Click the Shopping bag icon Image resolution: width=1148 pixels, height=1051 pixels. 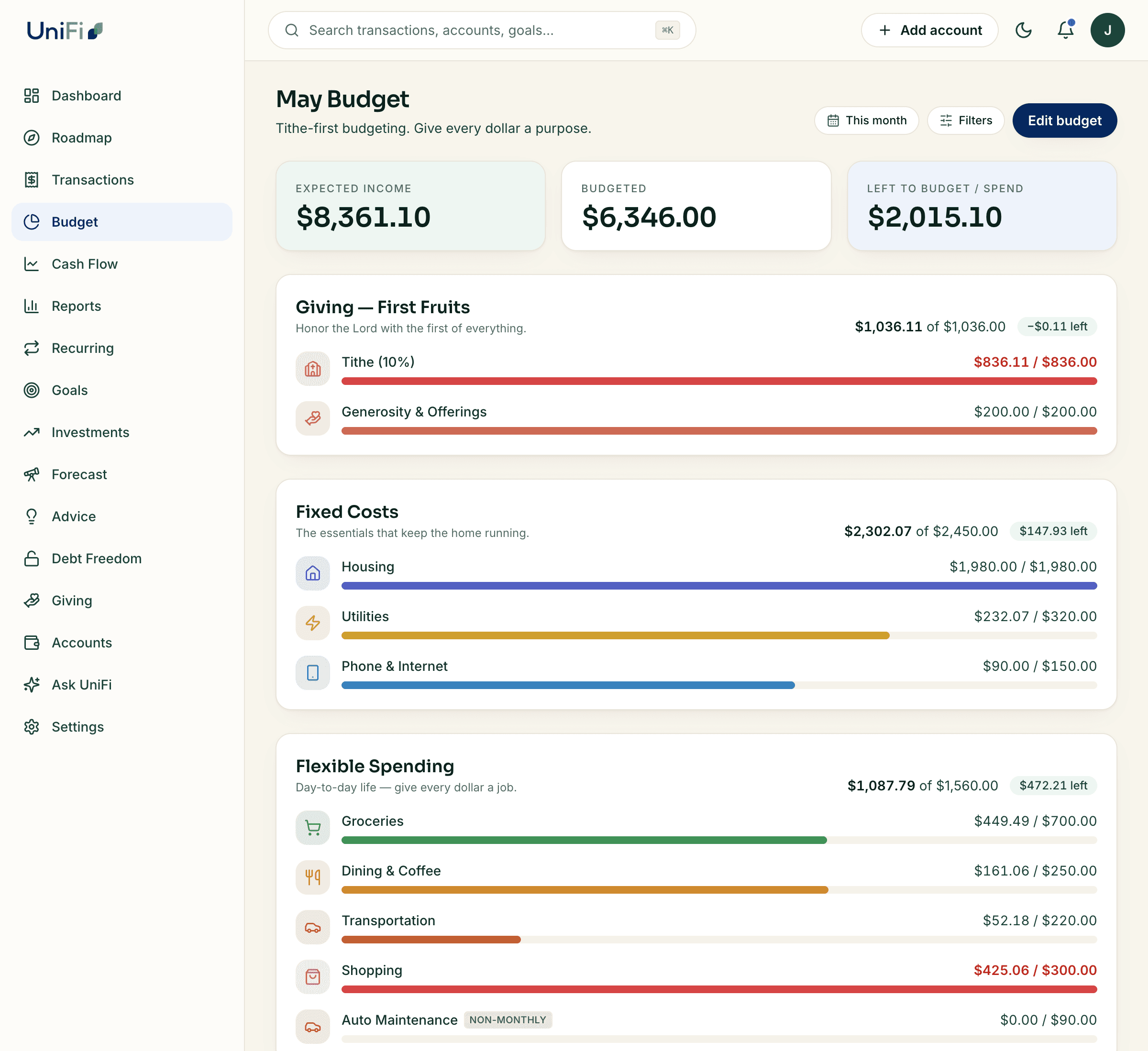click(x=313, y=977)
